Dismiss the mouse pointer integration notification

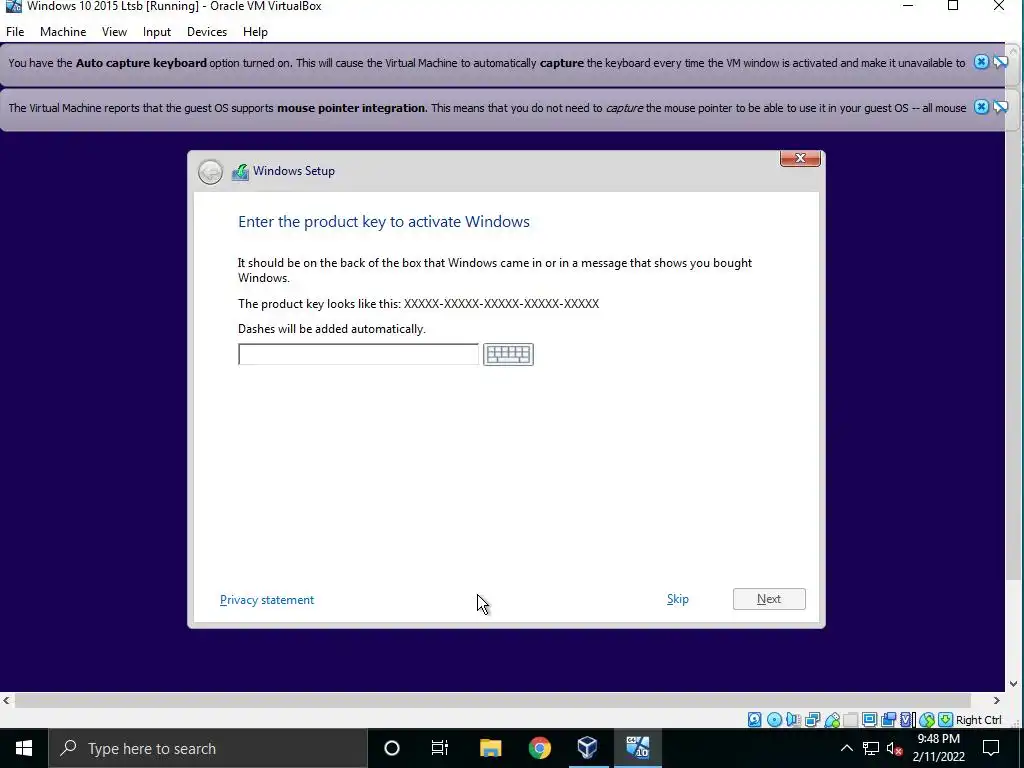[981, 106]
